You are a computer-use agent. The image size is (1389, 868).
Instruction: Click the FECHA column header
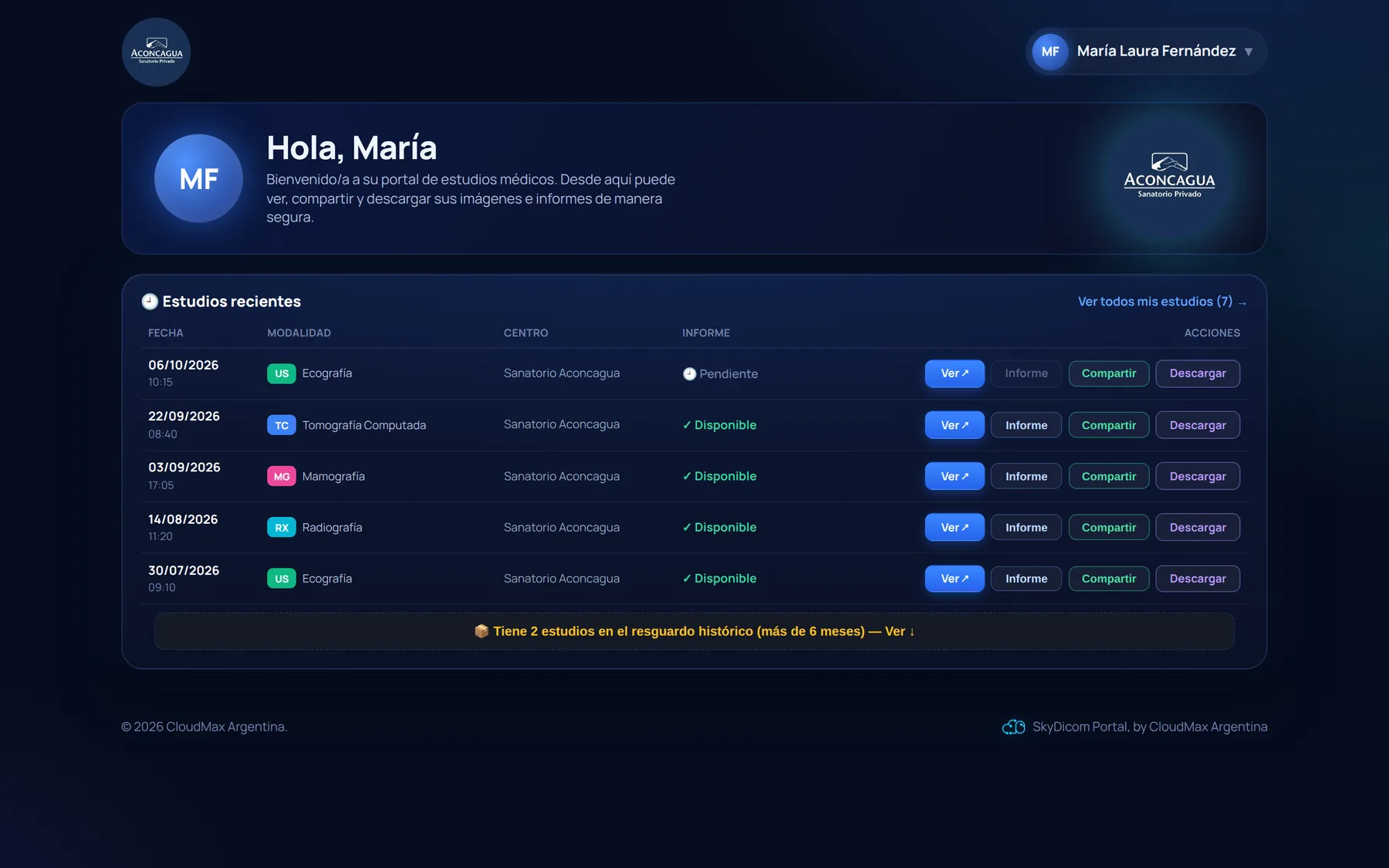point(166,333)
